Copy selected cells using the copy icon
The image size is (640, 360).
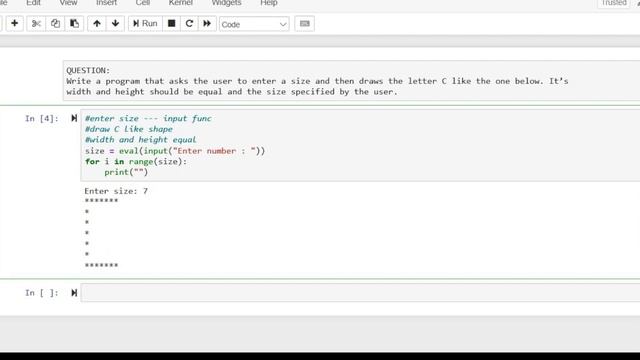(x=55, y=24)
